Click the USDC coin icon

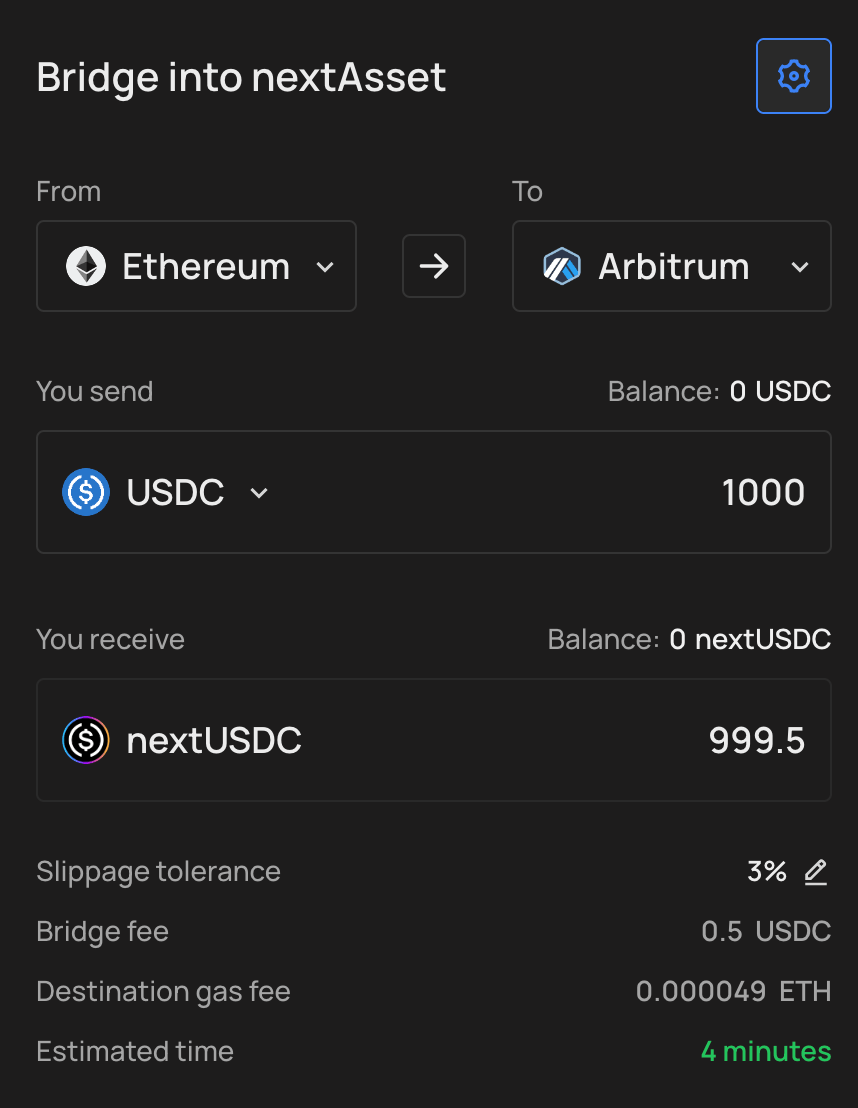[x=86, y=492]
